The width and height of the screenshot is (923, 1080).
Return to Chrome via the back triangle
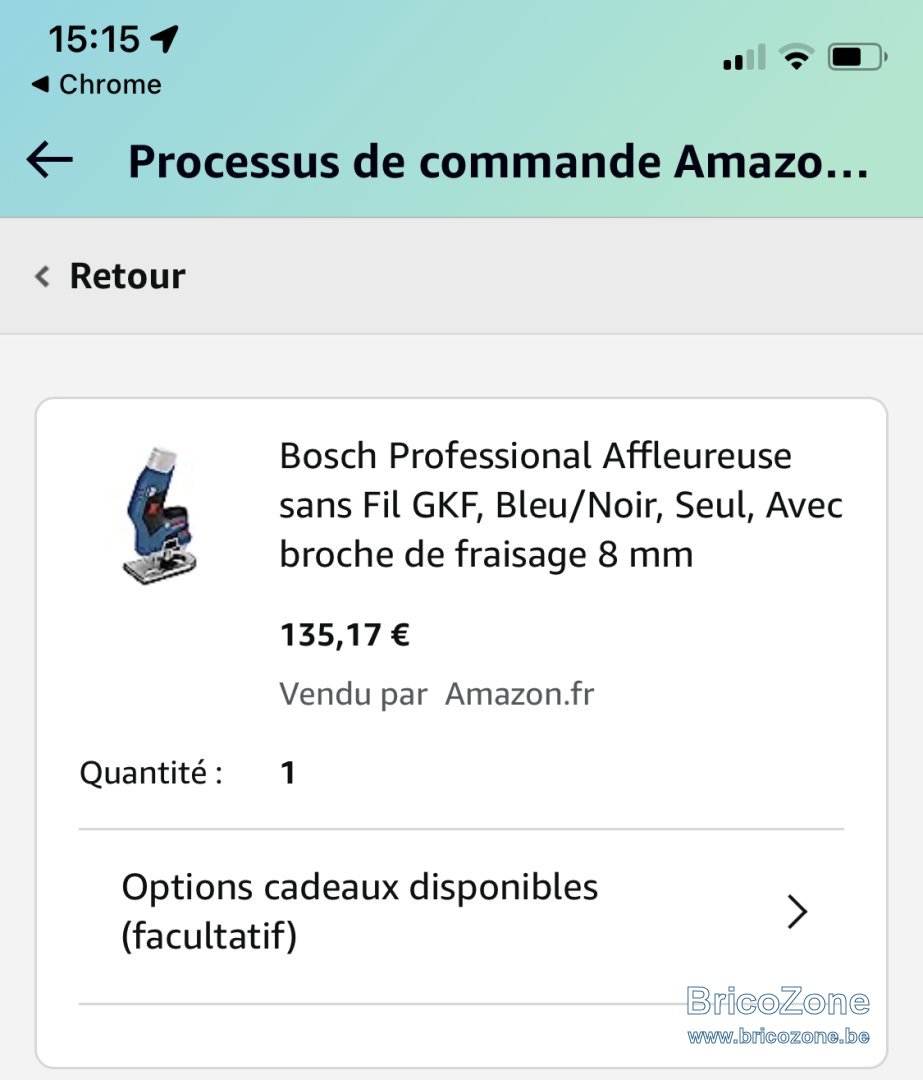tap(41, 84)
